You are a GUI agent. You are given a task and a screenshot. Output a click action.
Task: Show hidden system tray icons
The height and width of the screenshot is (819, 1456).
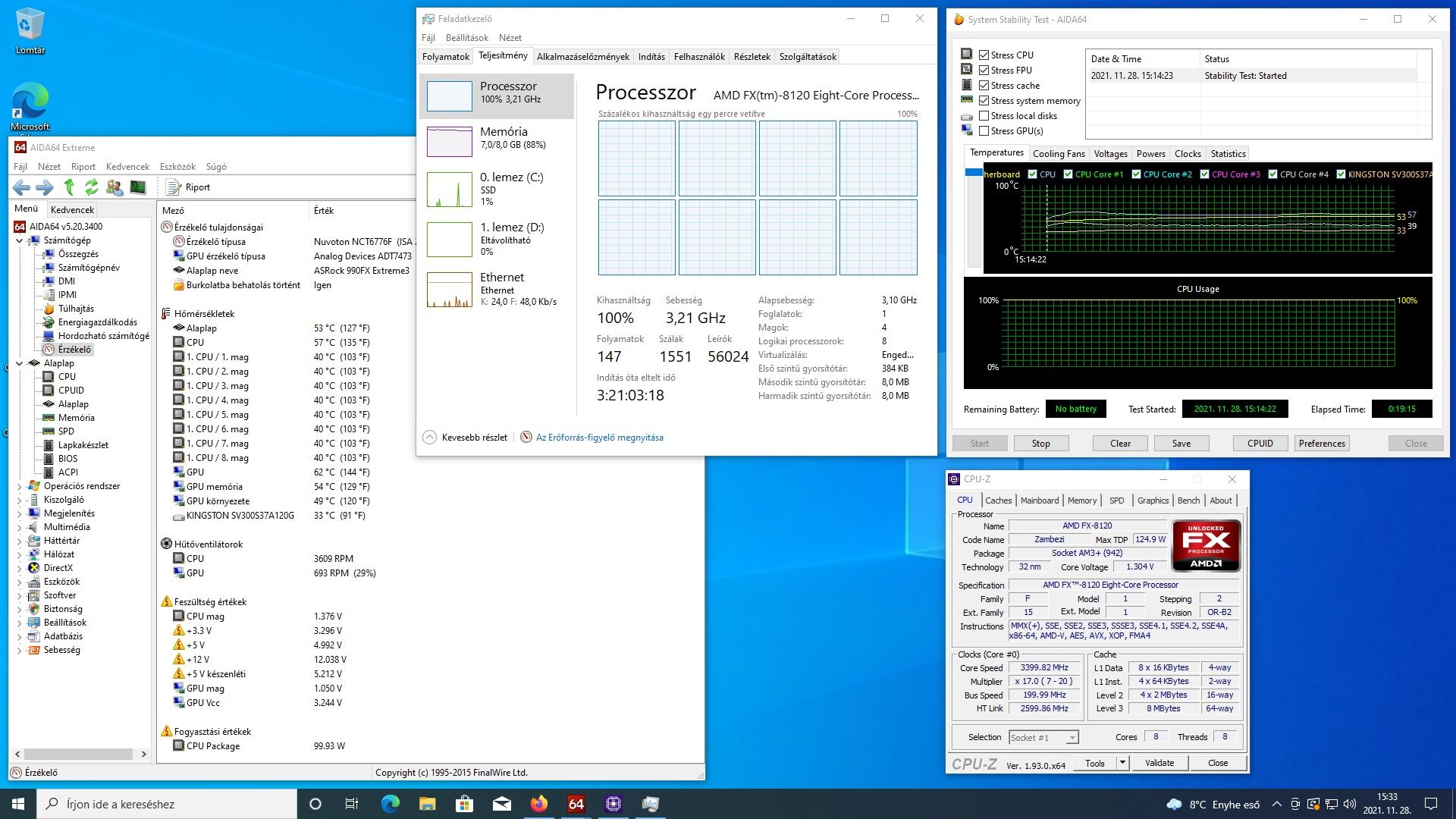(1277, 804)
